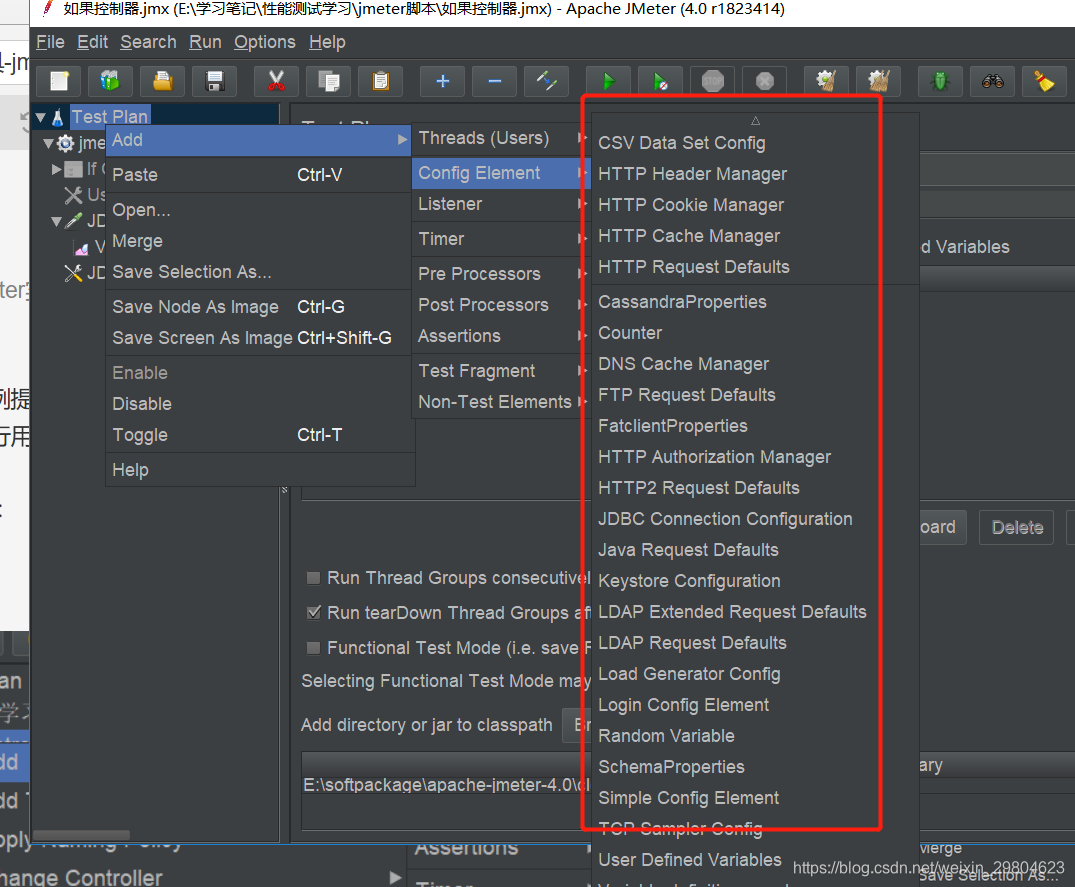Open the Options menu
Image resolution: width=1075 pixels, height=887 pixels.
tap(265, 42)
